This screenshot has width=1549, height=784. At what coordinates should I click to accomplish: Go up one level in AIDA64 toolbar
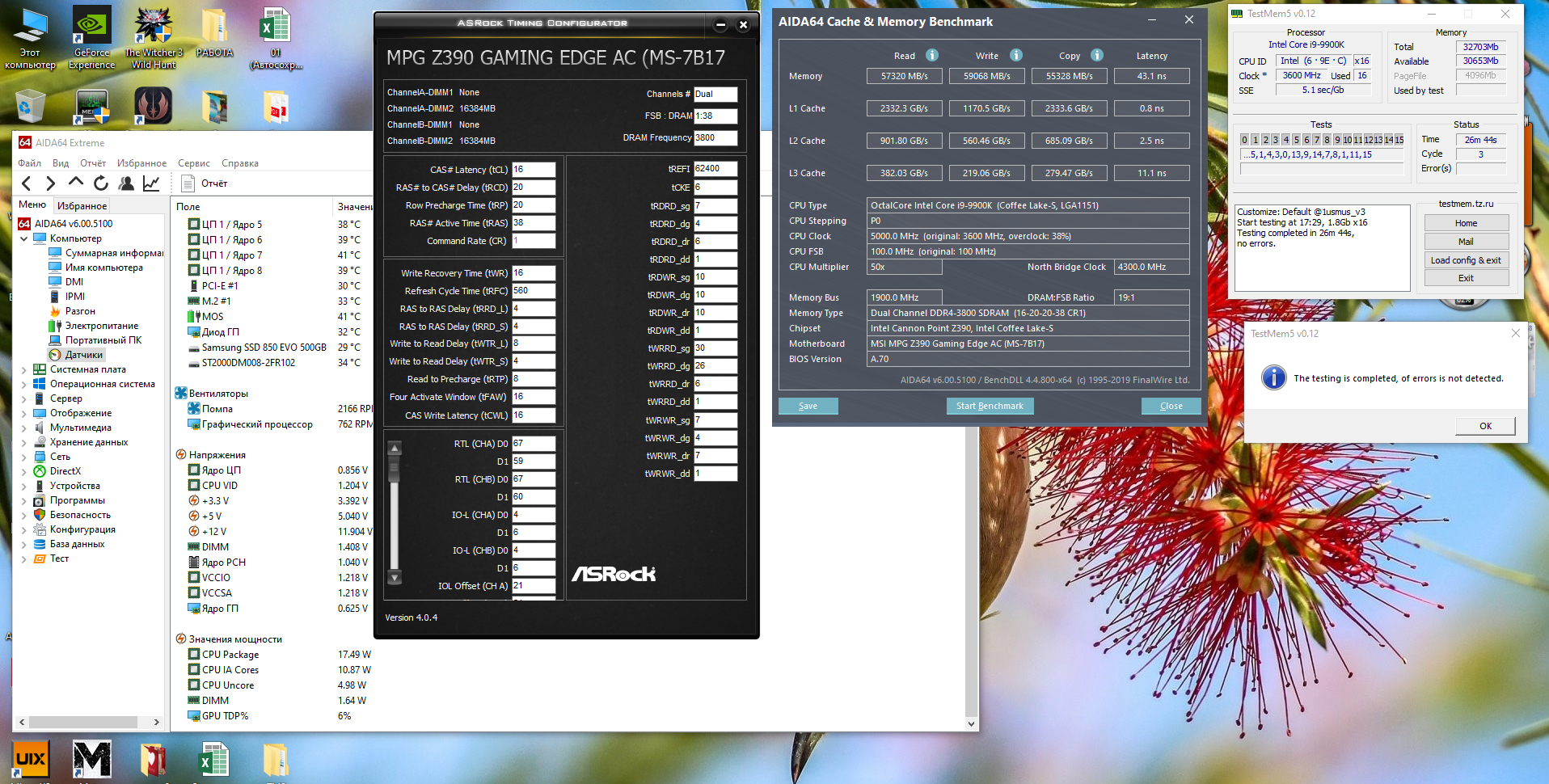(76, 183)
